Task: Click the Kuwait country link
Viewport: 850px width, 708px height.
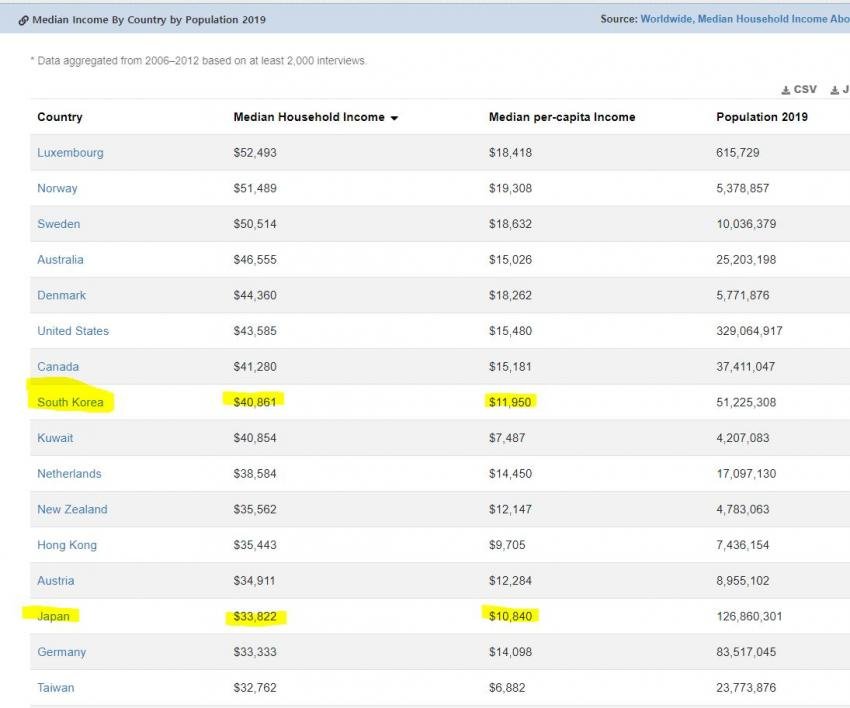Action: (55, 438)
